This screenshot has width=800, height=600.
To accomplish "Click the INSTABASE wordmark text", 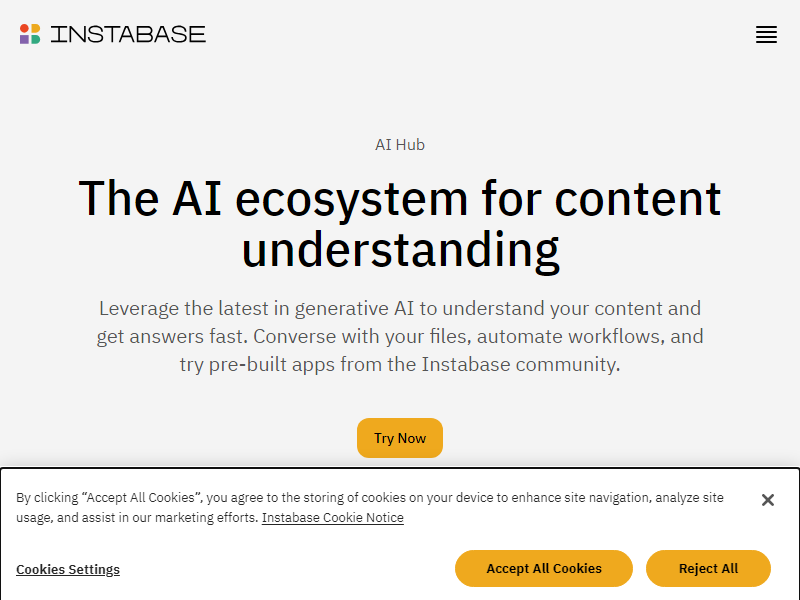I will pos(128,35).
